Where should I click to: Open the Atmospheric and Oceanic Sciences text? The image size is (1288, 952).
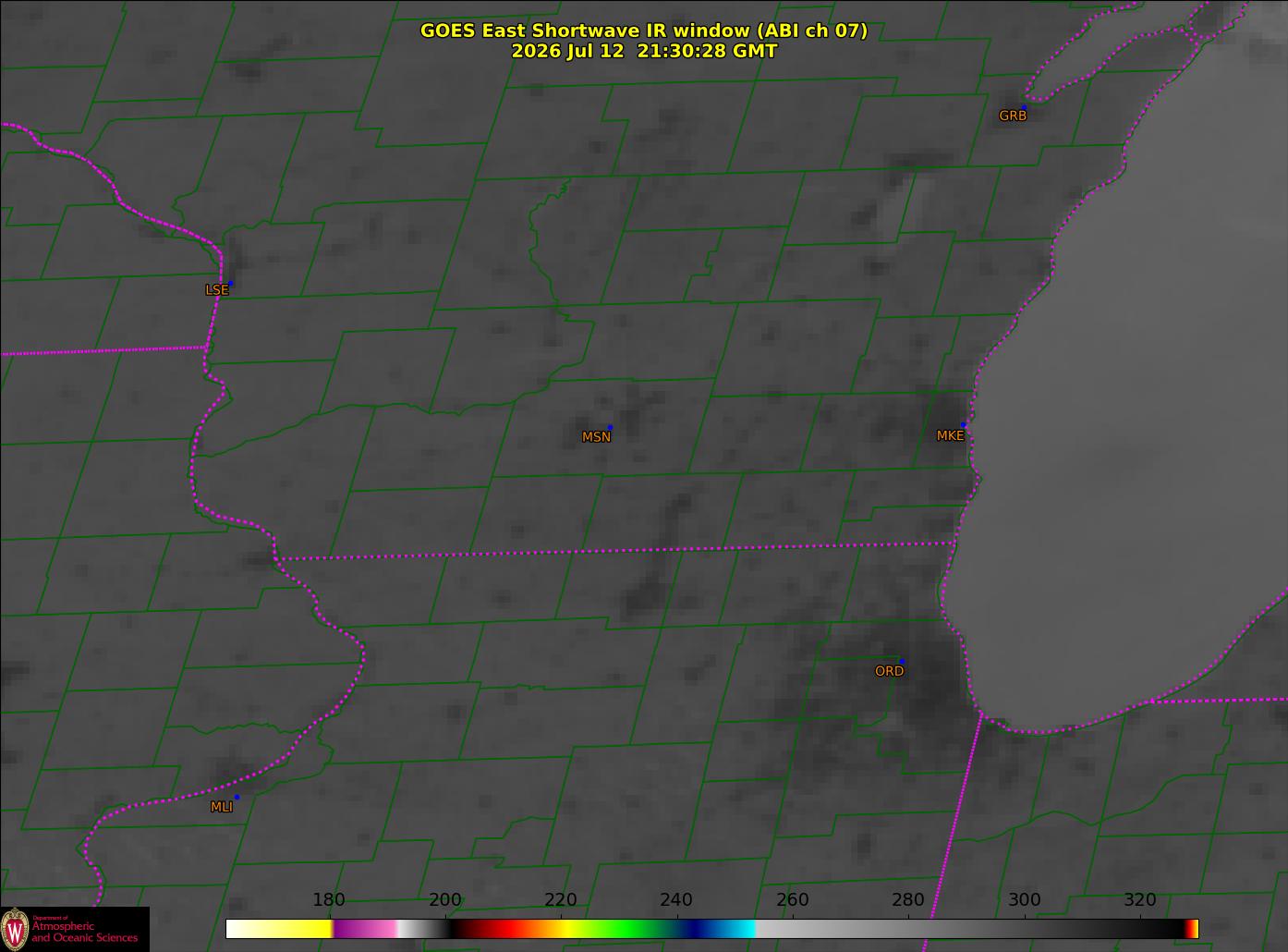[84, 932]
